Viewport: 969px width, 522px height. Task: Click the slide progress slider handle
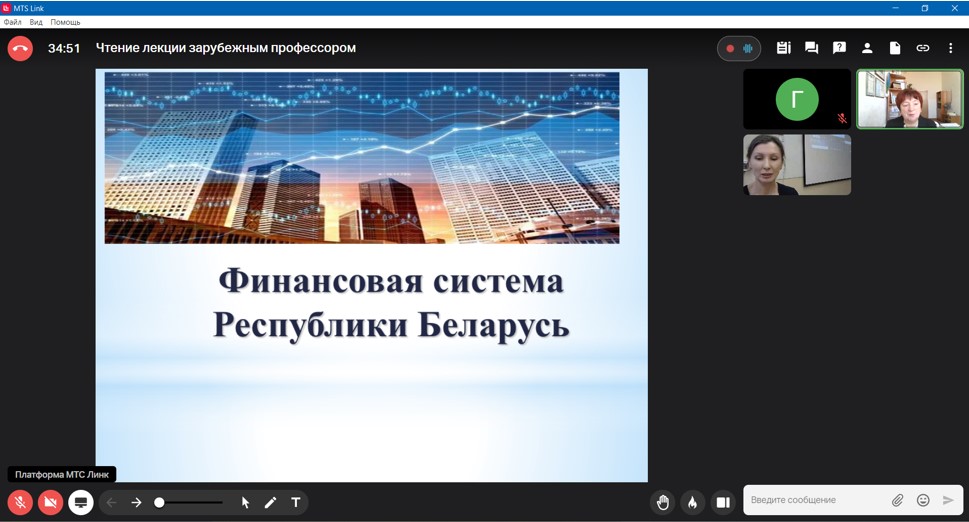click(159, 502)
